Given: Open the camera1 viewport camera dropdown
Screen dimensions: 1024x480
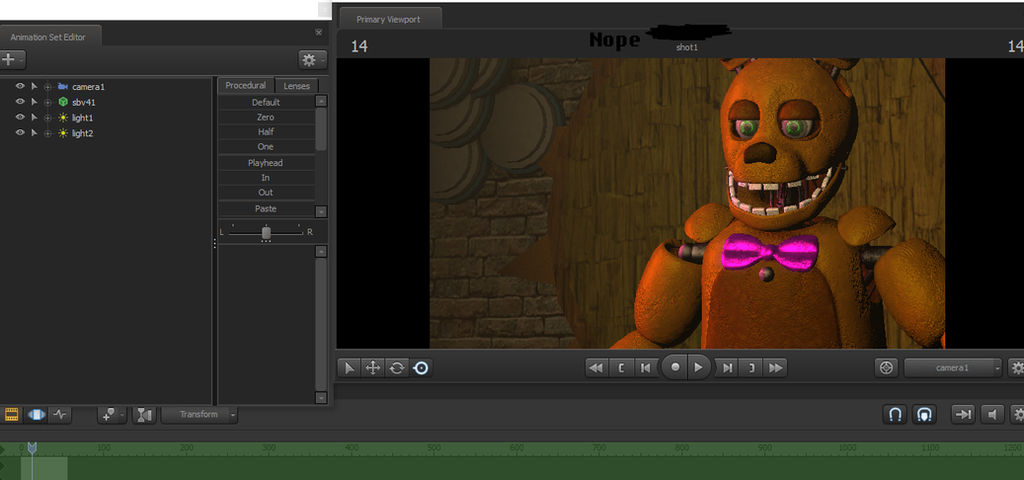Looking at the screenshot, I should click(953, 368).
